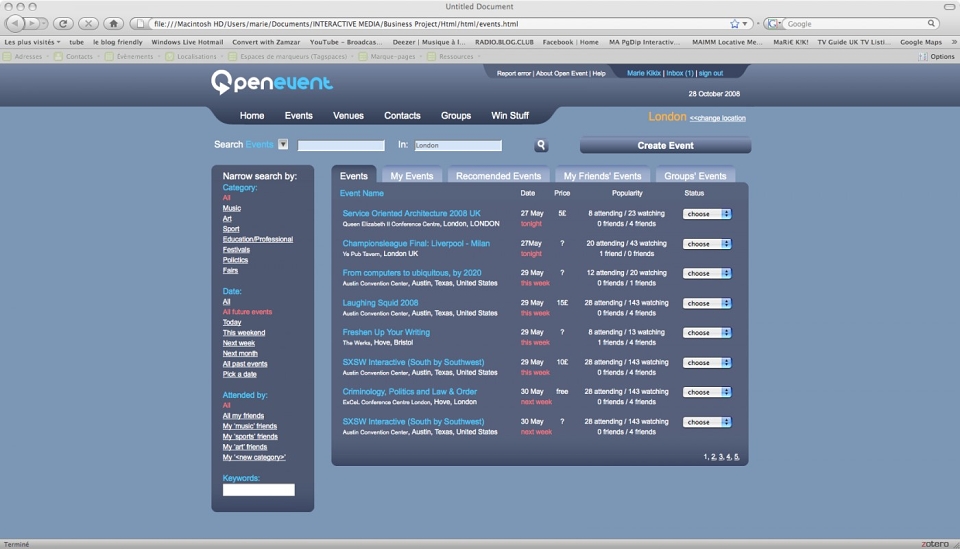This screenshot has height=549, width=960.
Task: Filter category by Music
Action: 231,208
